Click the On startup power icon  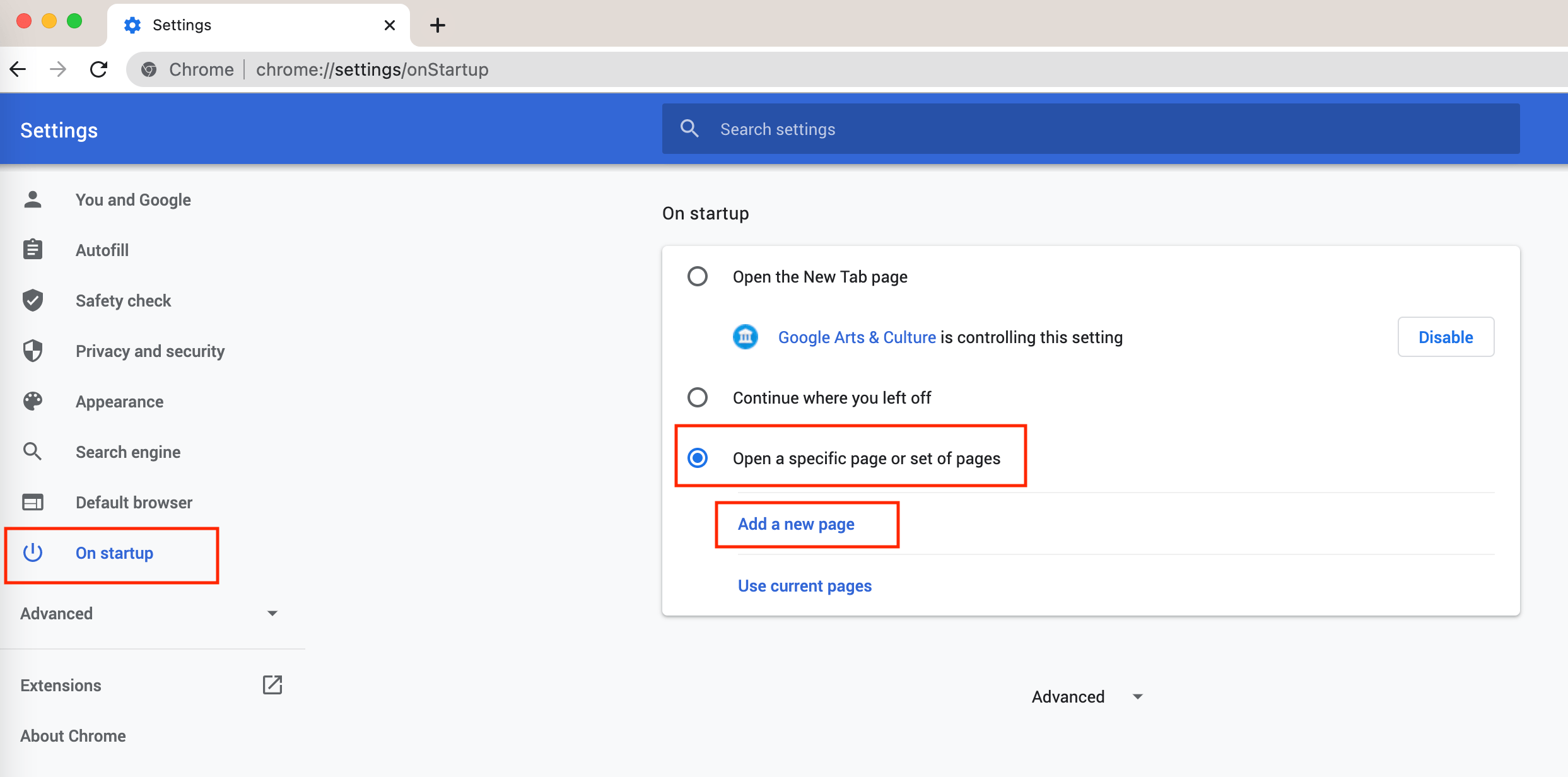(32, 553)
